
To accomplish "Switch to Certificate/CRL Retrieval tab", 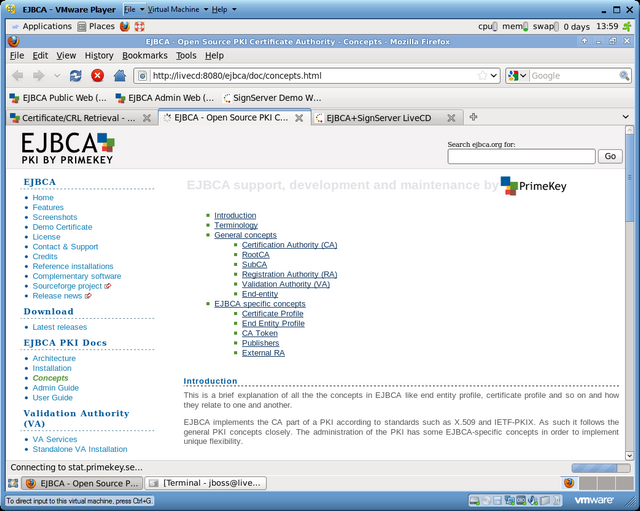I will point(79,118).
